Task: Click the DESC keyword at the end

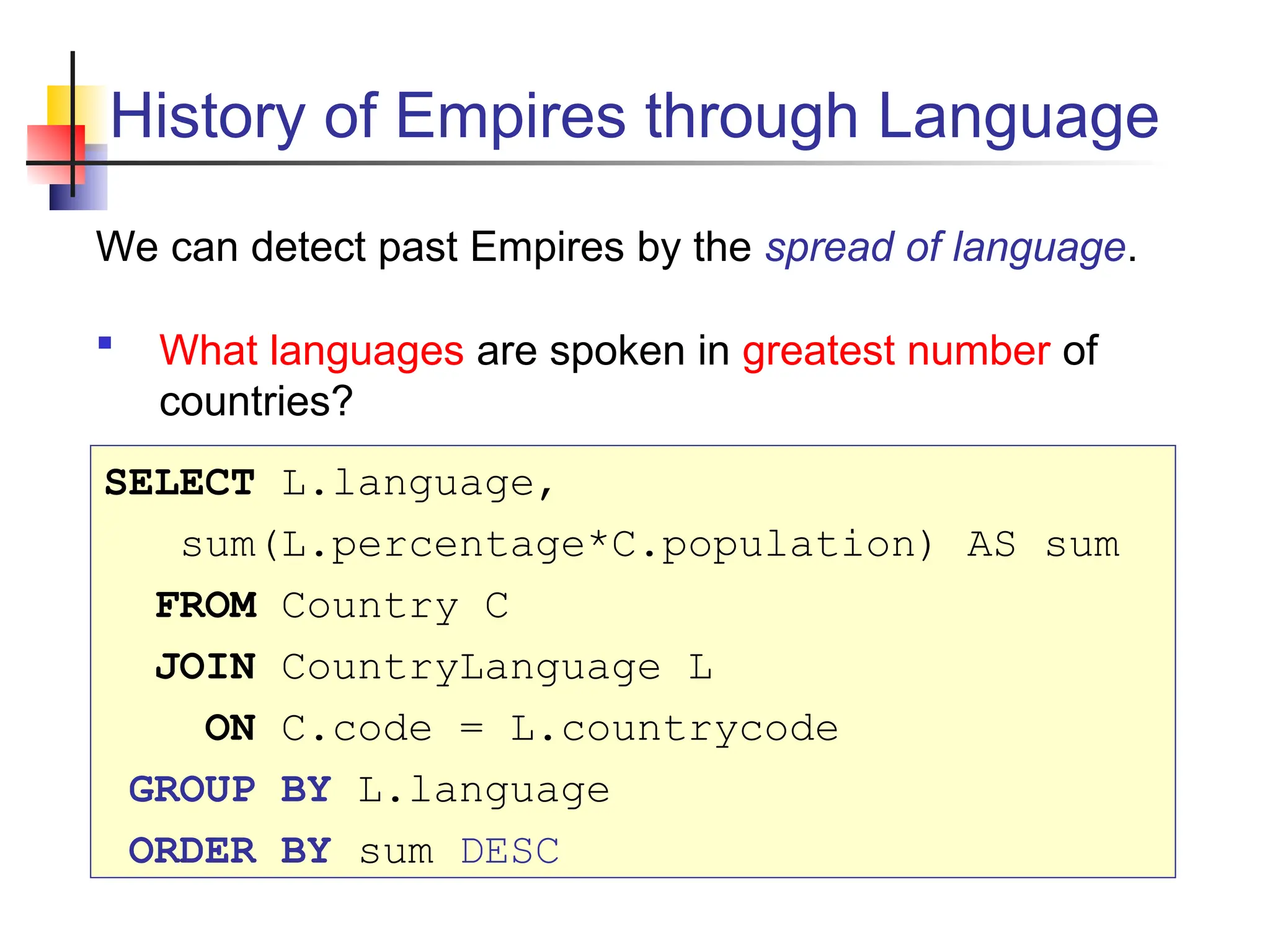Action: tap(510, 851)
